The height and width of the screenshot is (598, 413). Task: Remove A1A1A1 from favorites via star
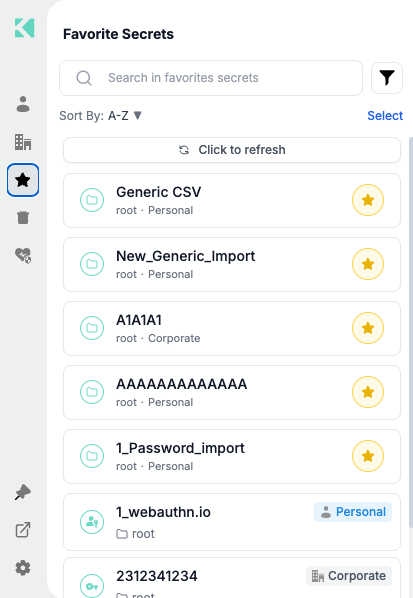point(368,328)
